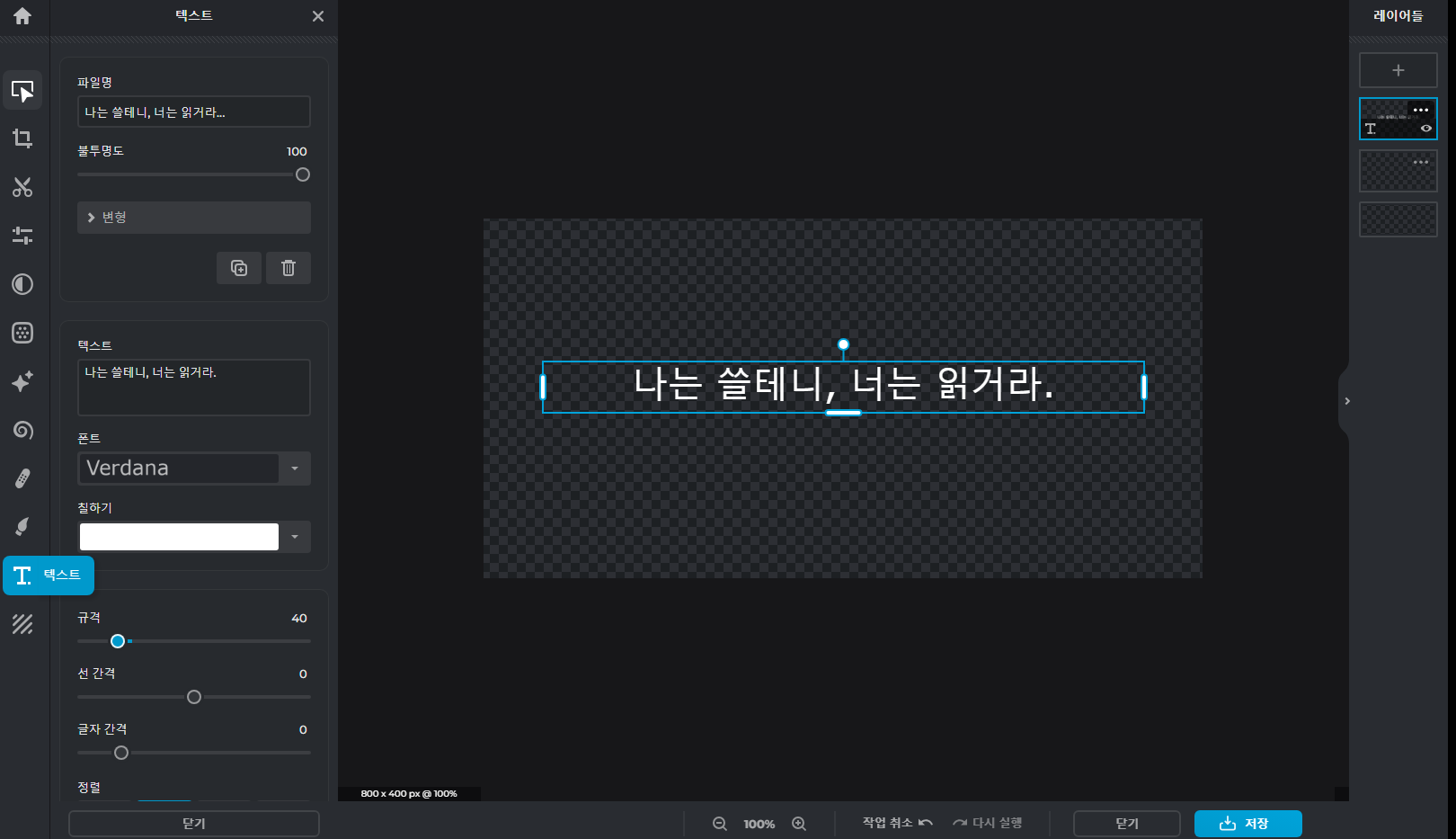Click the 저장 save button
This screenshot has width=1456, height=839.
[x=1248, y=824]
